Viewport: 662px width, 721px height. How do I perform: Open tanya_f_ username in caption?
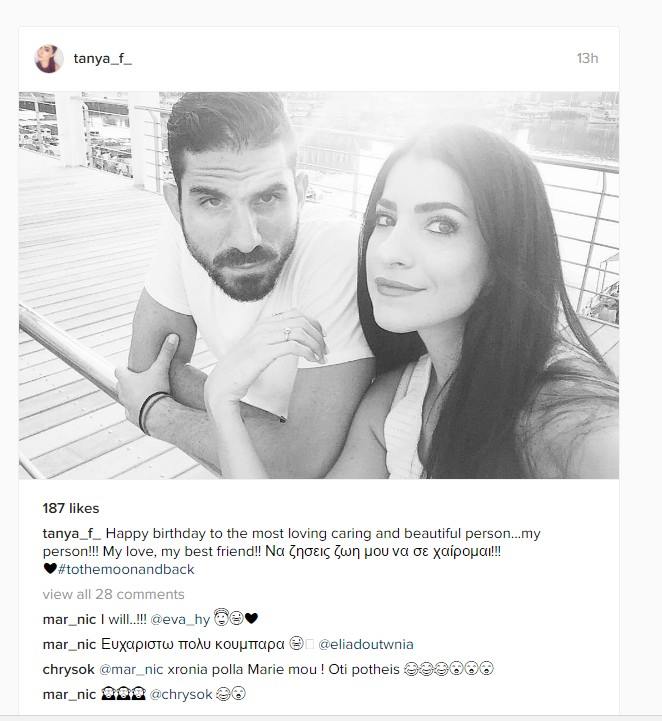click(72, 533)
